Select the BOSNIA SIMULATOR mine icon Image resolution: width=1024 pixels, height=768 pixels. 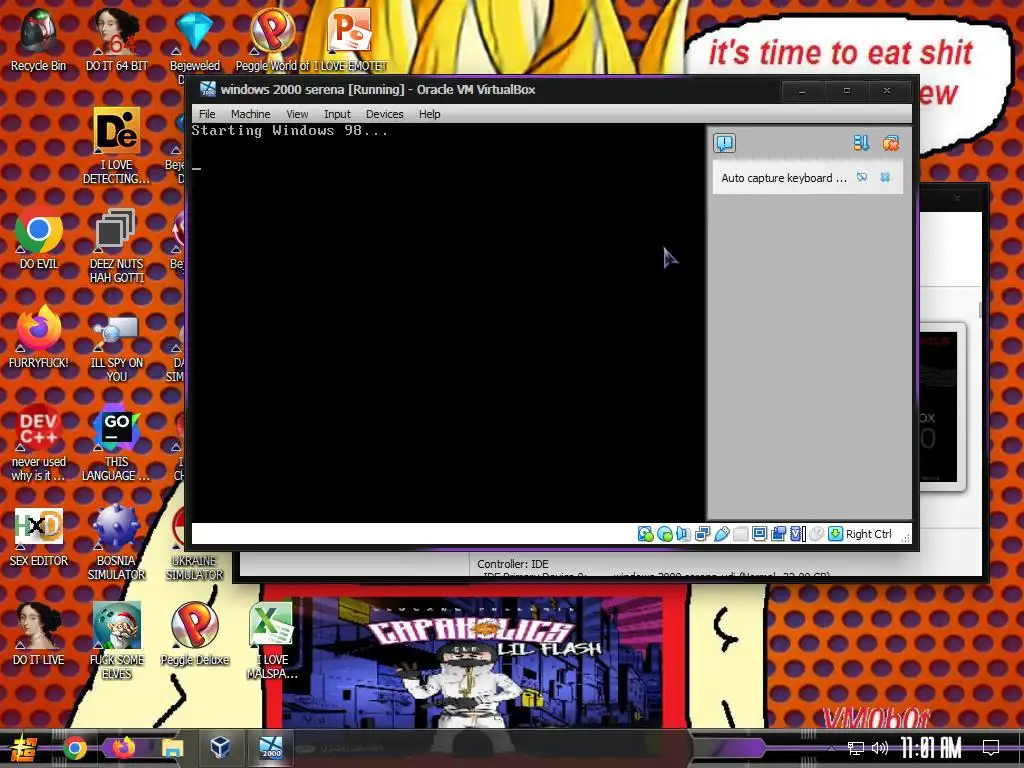(116, 543)
